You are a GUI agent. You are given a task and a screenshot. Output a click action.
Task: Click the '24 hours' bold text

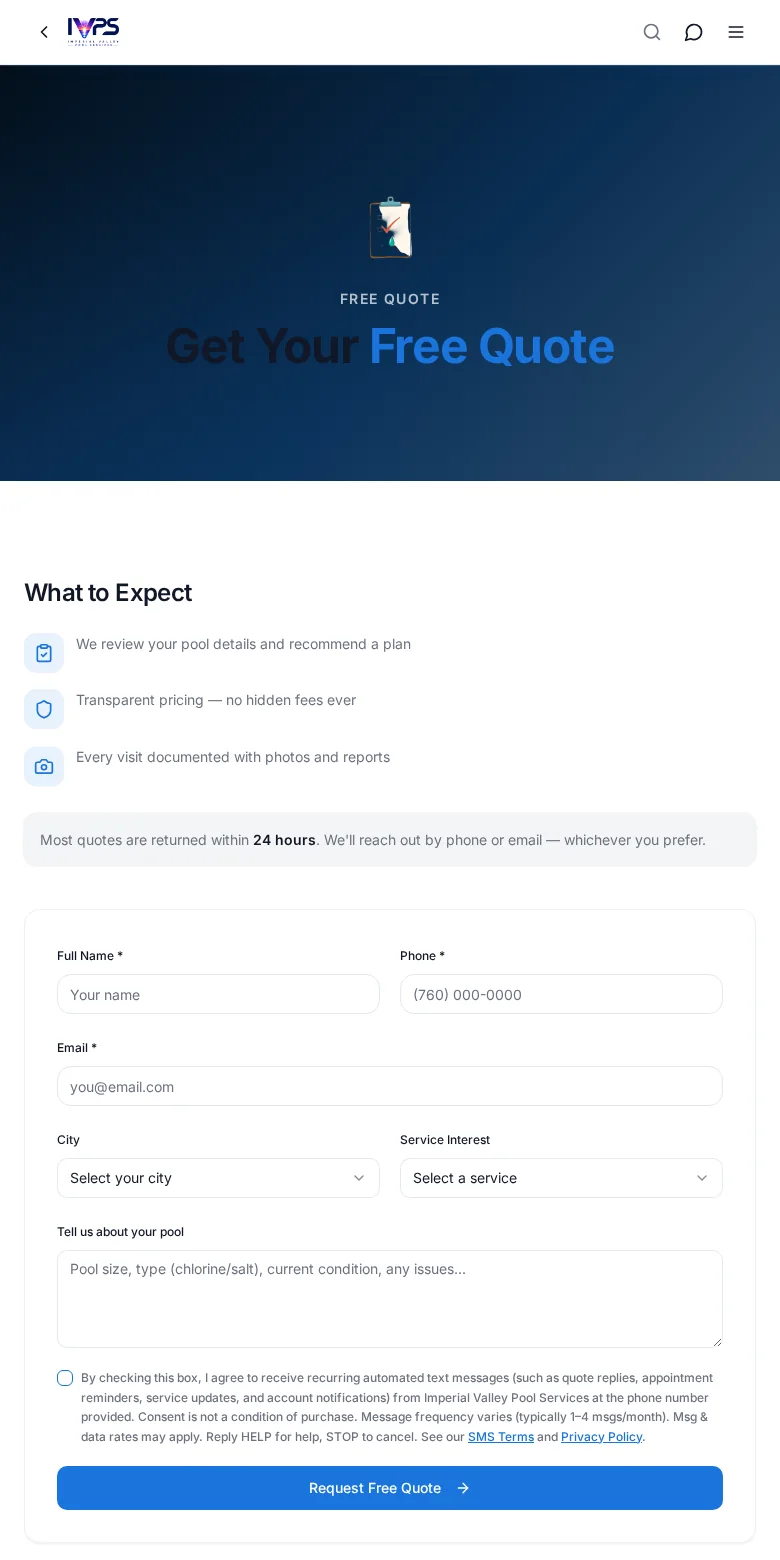point(284,840)
